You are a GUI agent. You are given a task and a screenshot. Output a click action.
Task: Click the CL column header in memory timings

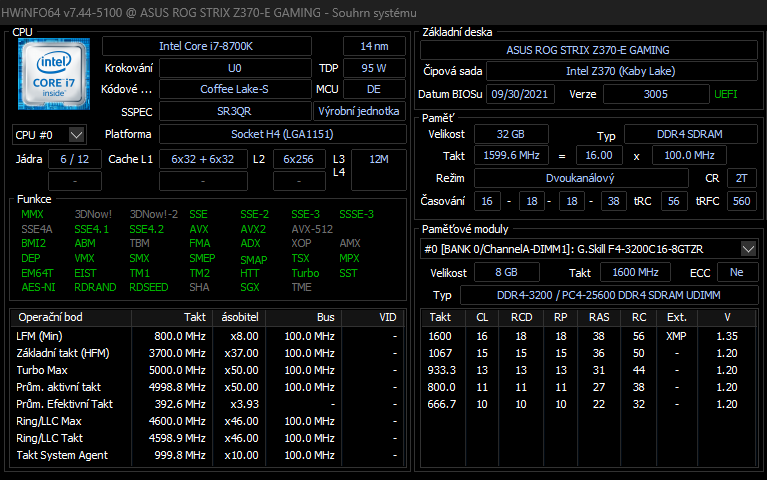(481, 317)
